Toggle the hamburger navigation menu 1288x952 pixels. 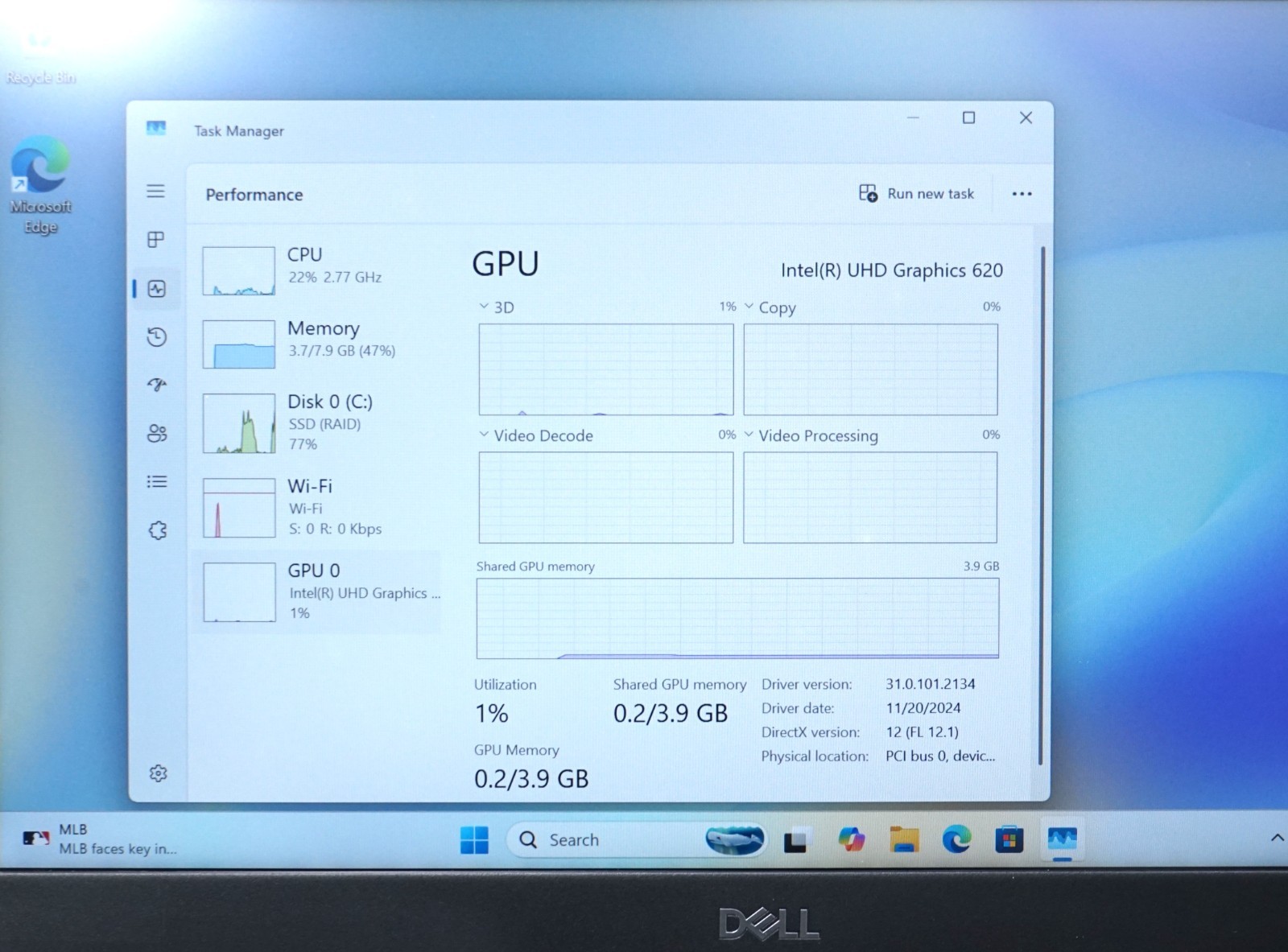(x=156, y=191)
